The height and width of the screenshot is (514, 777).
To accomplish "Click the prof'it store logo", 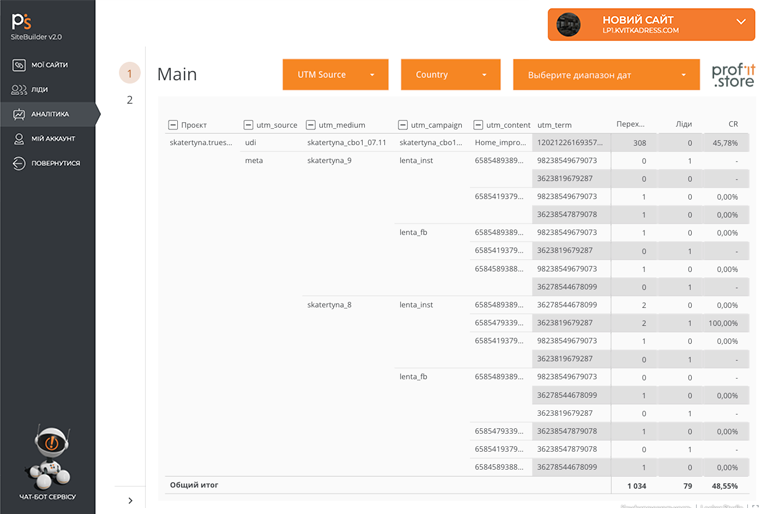I will click(x=732, y=76).
